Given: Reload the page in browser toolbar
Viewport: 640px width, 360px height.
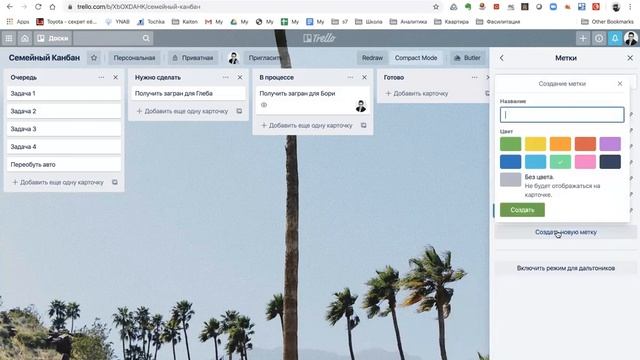Looking at the screenshot, I should click(x=38, y=7).
